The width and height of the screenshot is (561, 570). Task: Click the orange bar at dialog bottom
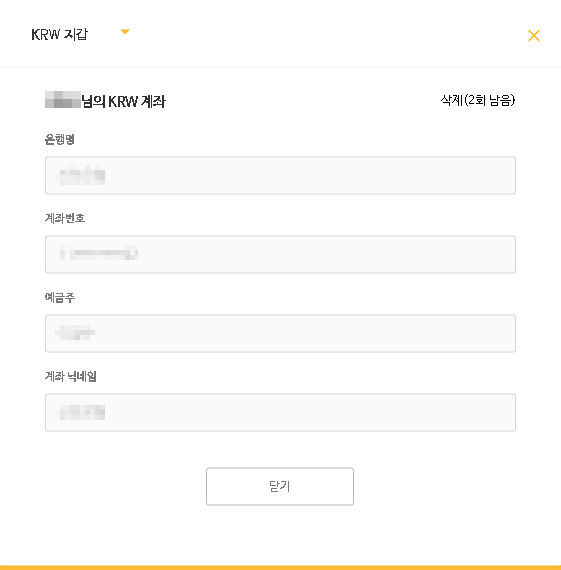click(280, 567)
